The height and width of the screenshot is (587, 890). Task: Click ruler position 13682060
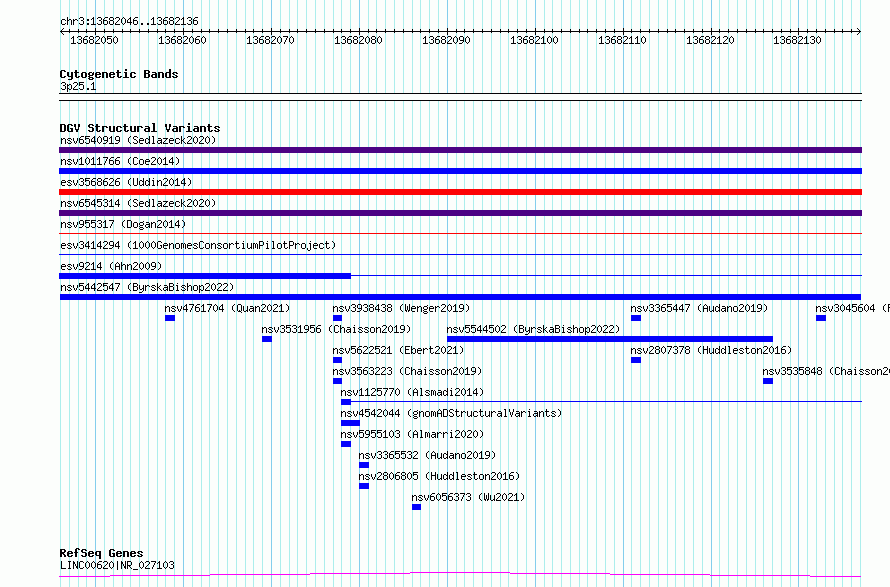tap(182, 40)
